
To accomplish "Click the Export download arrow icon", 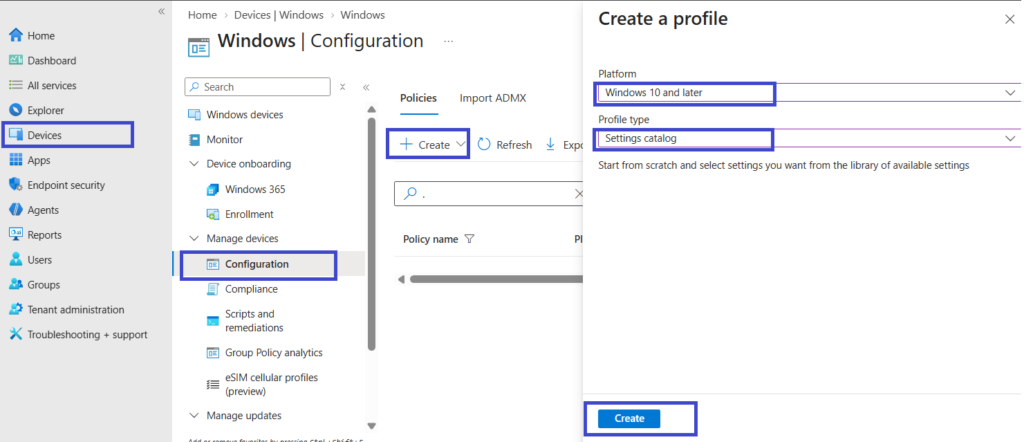I will pyautogui.click(x=551, y=144).
